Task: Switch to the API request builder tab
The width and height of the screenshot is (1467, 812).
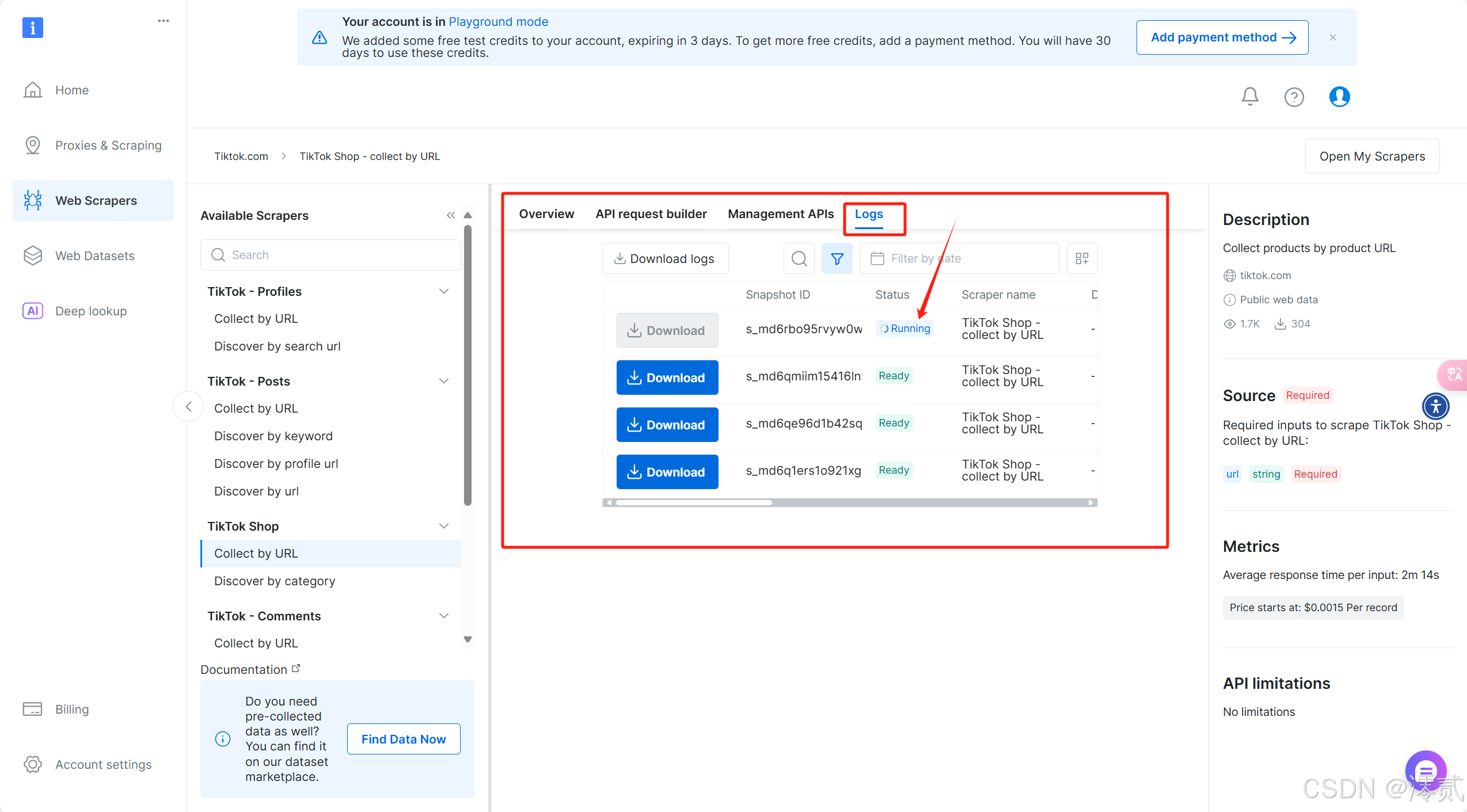Action: pyautogui.click(x=651, y=214)
